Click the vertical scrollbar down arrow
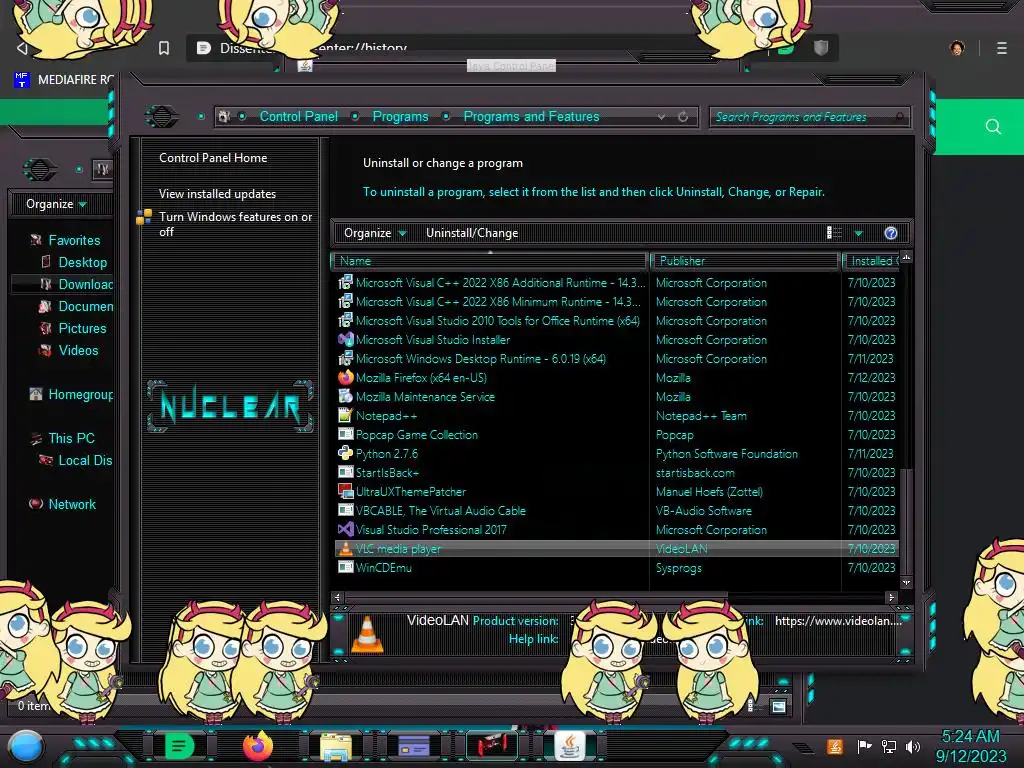The height and width of the screenshot is (768, 1024). click(x=906, y=583)
